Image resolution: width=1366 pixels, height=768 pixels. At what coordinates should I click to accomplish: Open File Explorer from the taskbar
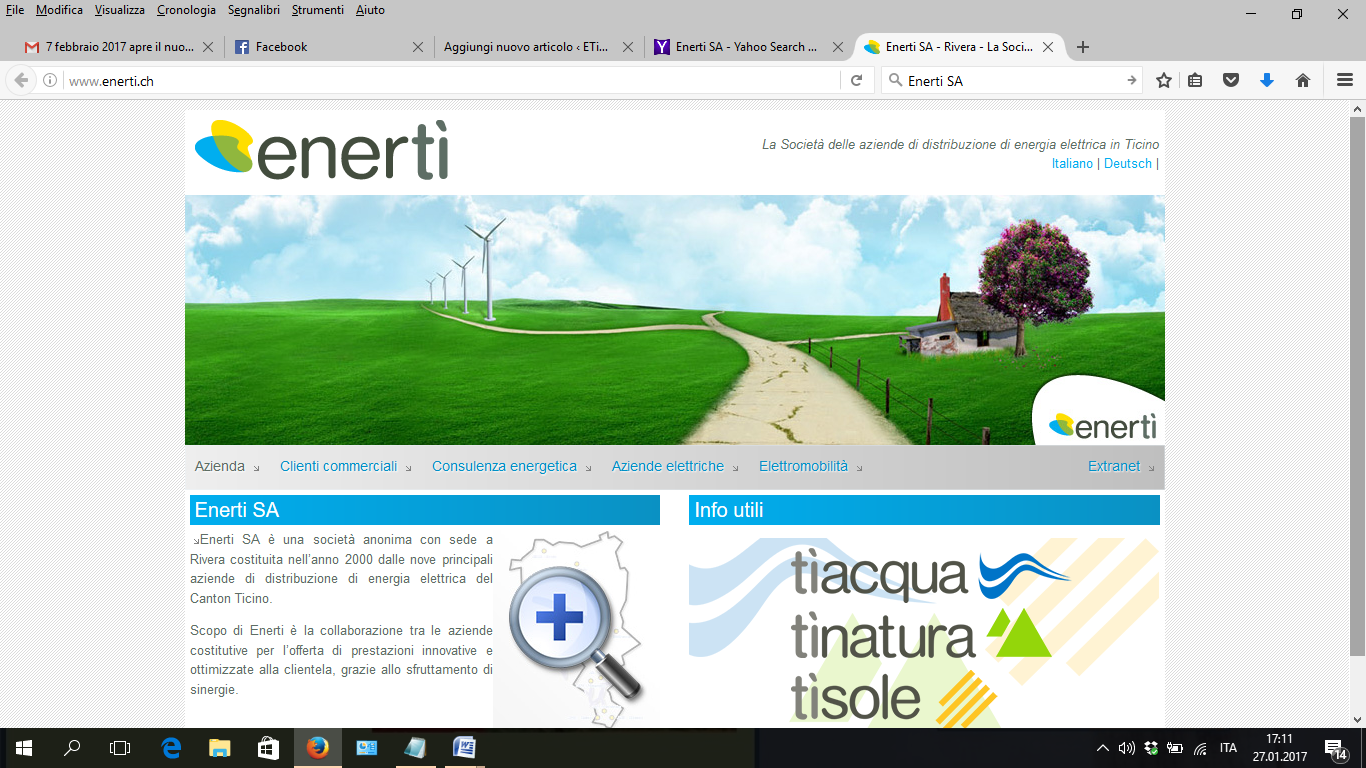click(220, 748)
